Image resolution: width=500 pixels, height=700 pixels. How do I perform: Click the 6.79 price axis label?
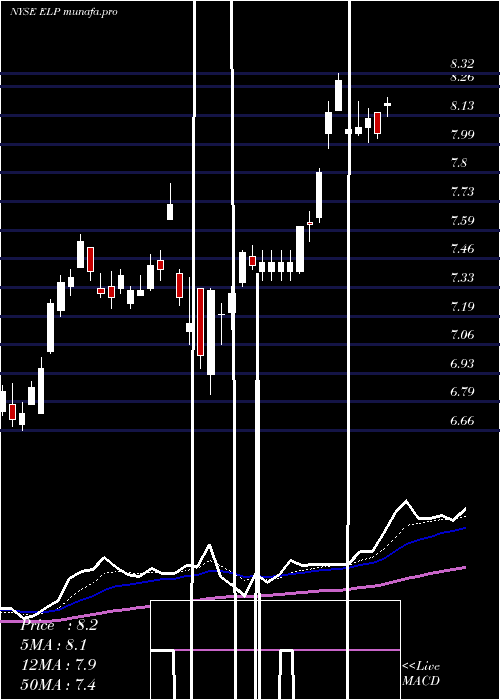tap(462, 392)
